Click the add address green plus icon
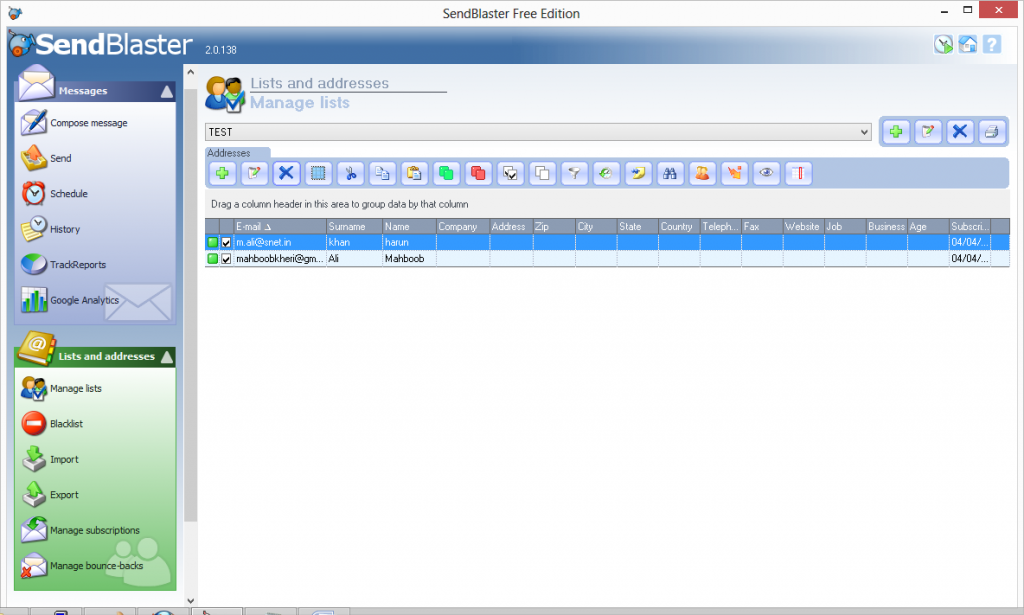 222,173
